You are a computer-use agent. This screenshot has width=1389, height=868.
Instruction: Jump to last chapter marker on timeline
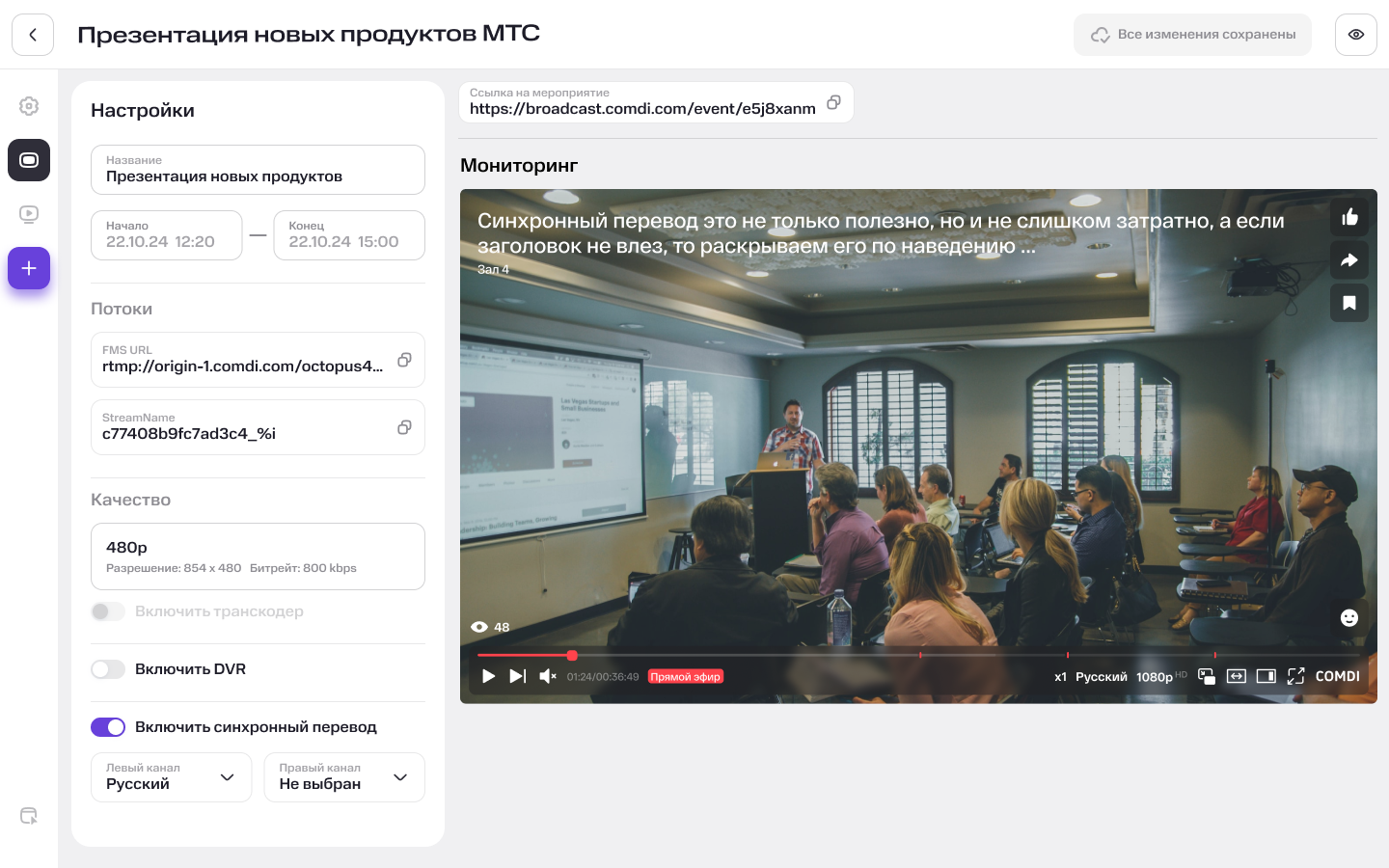tap(1214, 655)
